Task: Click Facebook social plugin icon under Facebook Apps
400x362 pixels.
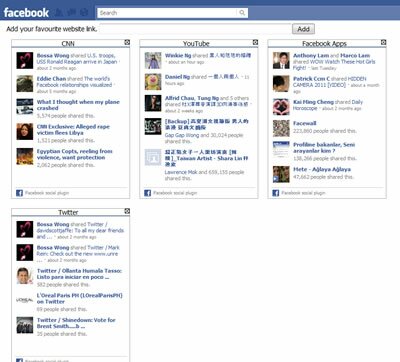Action: [276, 193]
